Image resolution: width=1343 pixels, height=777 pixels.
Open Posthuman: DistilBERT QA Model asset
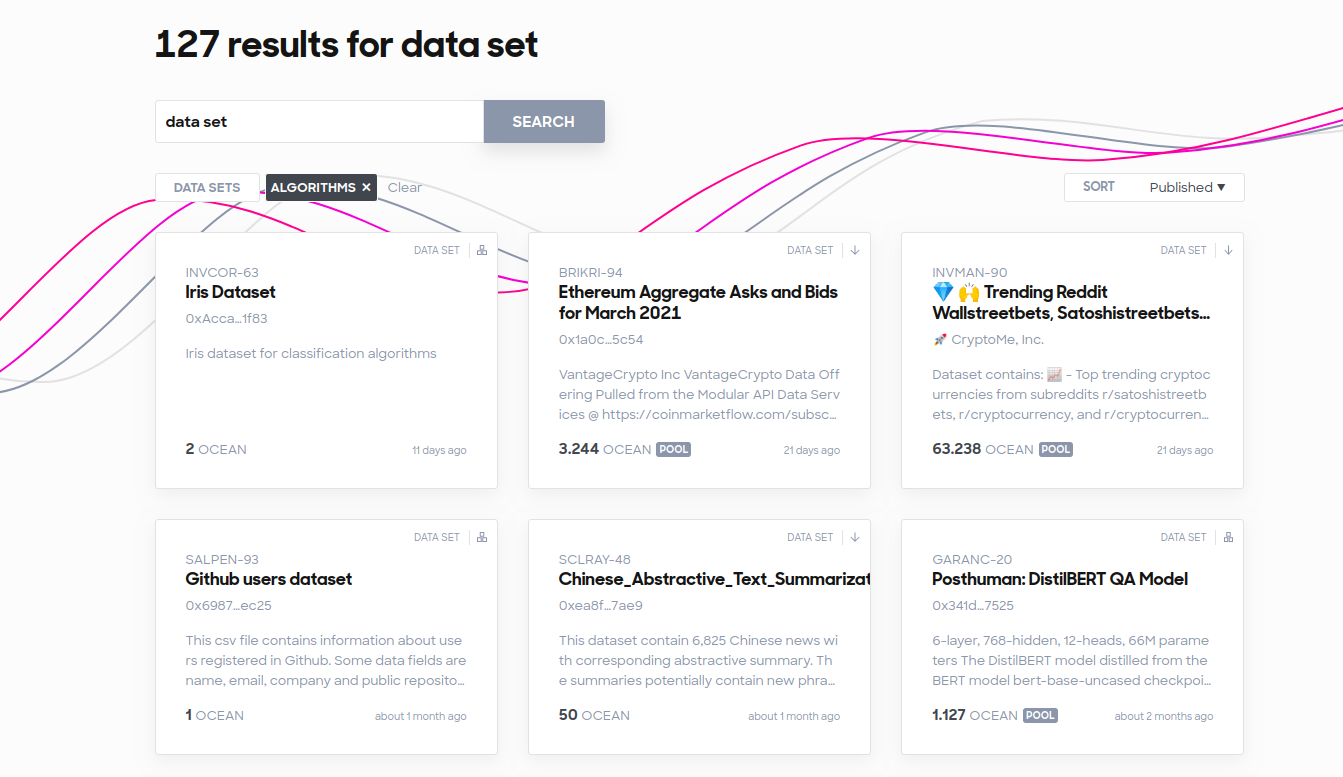click(x=1059, y=579)
